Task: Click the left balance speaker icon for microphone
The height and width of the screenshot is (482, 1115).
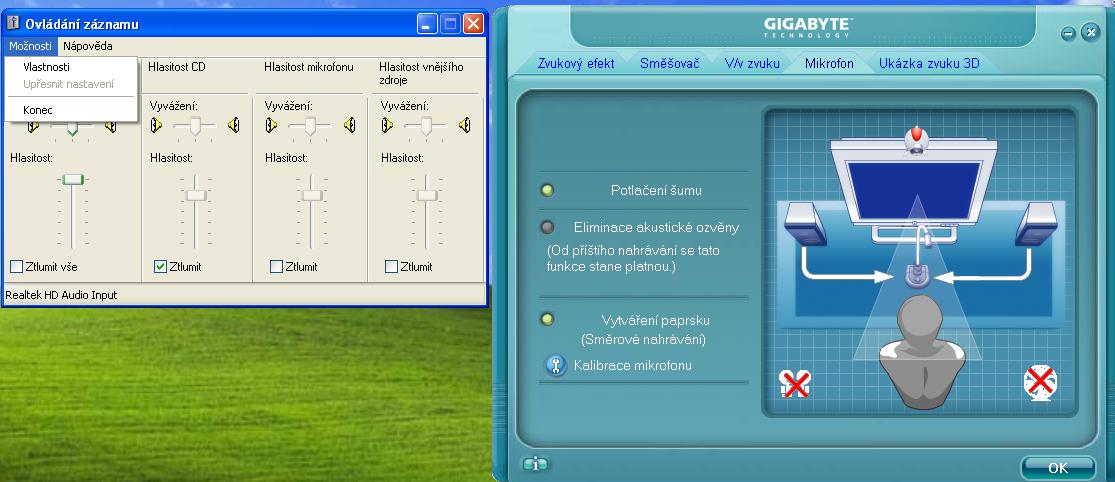Action: point(271,126)
